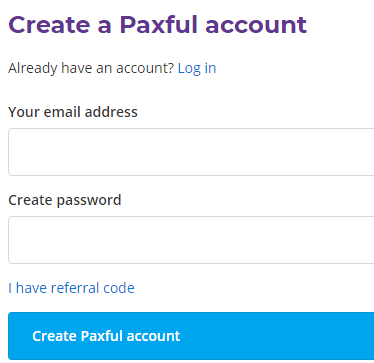Select the Create password input box
The width and height of the screenshot is (374, 363).
click(x=191, y=240)
